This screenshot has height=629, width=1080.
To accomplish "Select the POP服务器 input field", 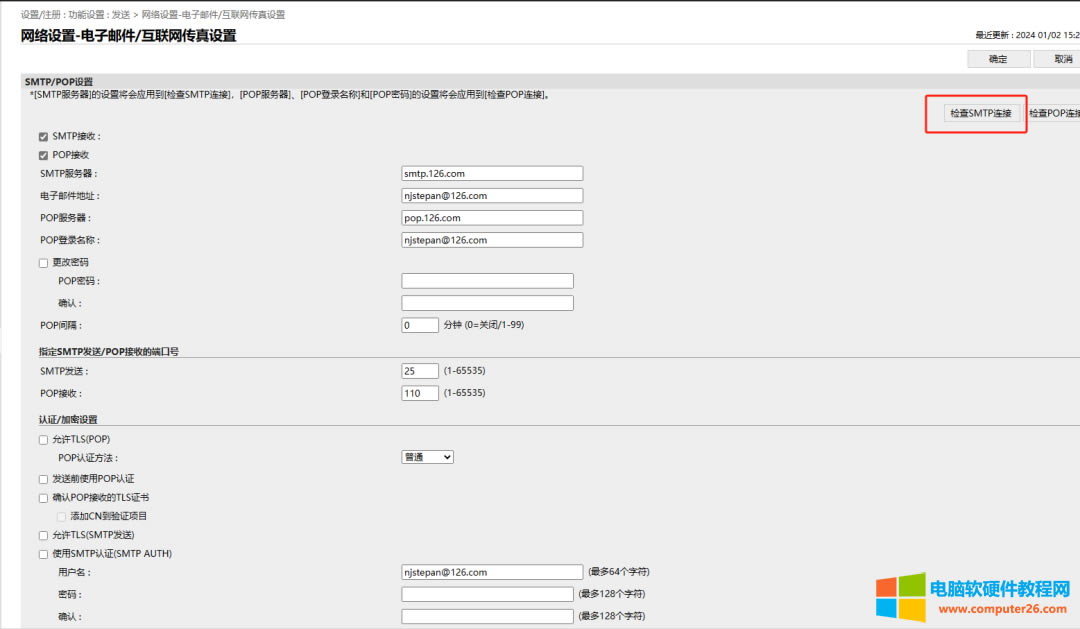I will click(x=492, y=218).
